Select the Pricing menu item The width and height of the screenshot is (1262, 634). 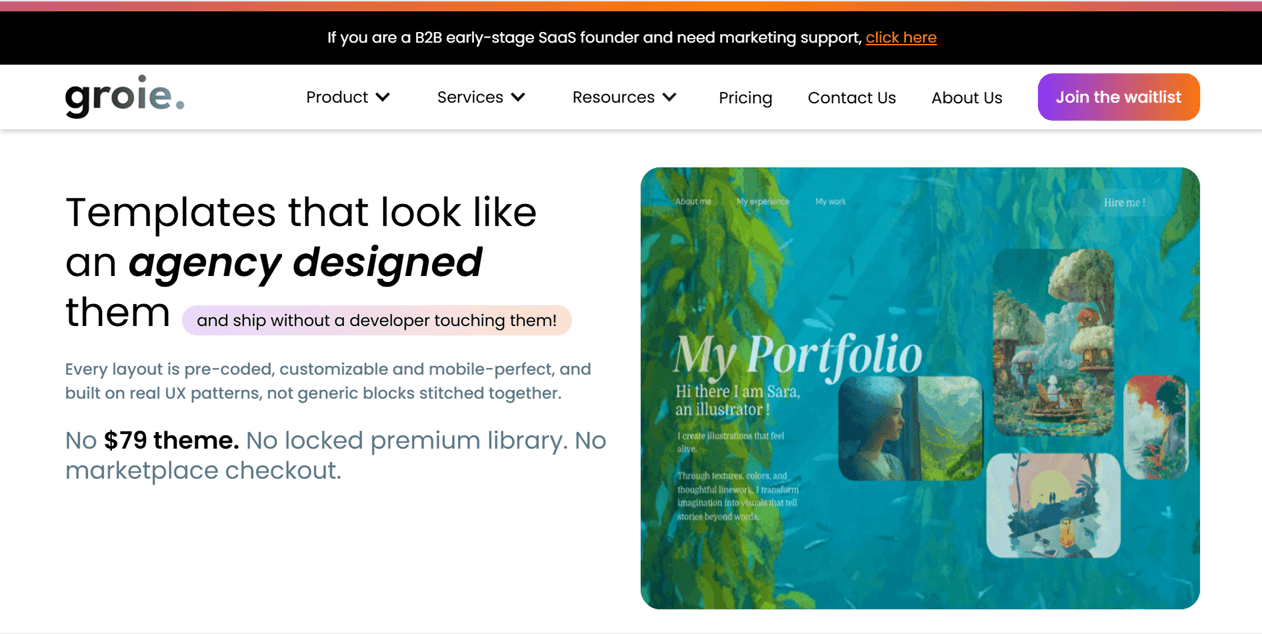745,97
